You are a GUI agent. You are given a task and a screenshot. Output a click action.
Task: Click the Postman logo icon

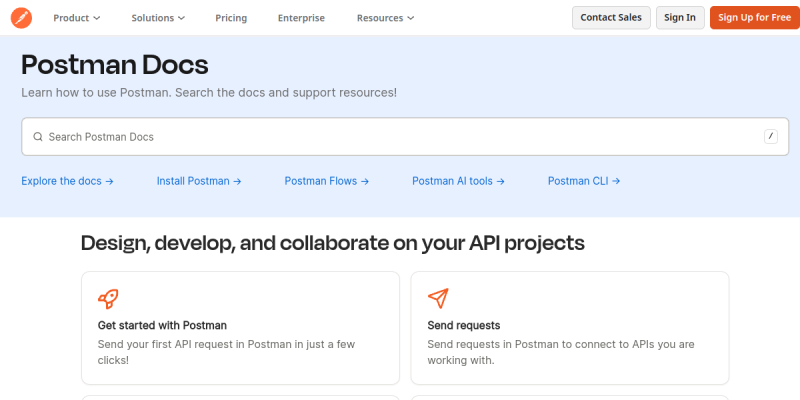21,18
